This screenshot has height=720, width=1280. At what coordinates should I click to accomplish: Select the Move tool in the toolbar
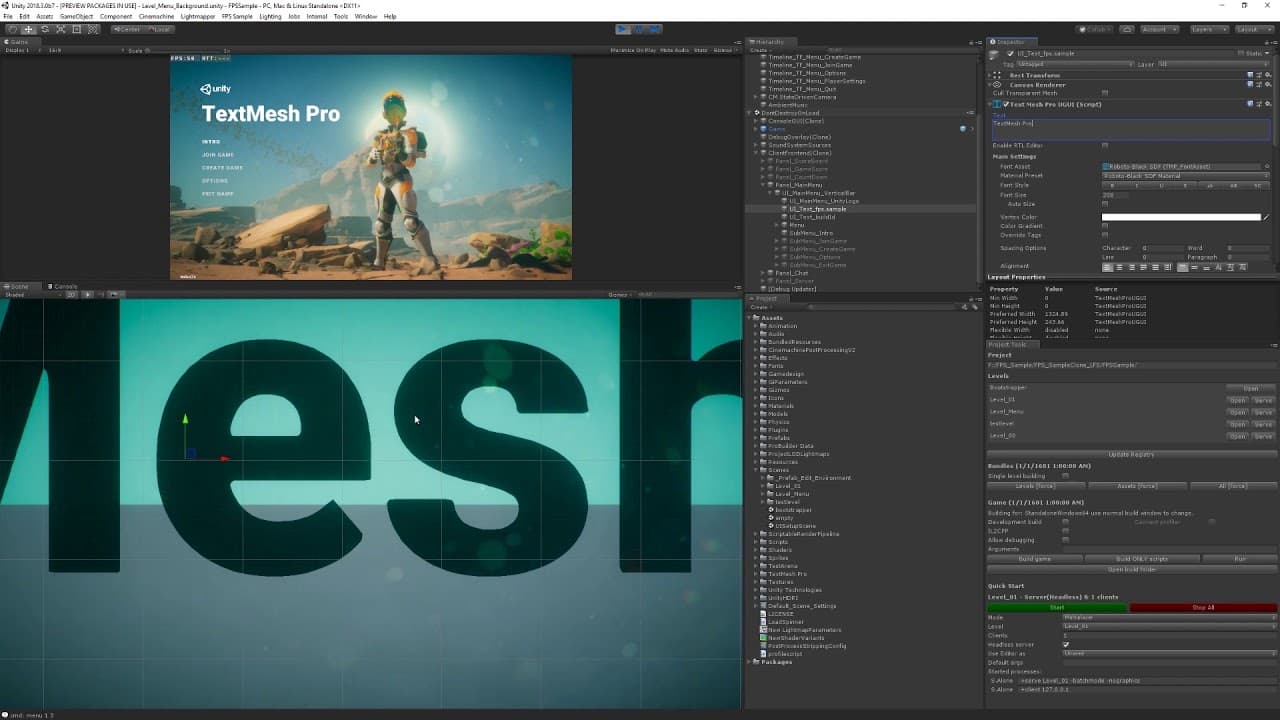[x=28, y=29]
